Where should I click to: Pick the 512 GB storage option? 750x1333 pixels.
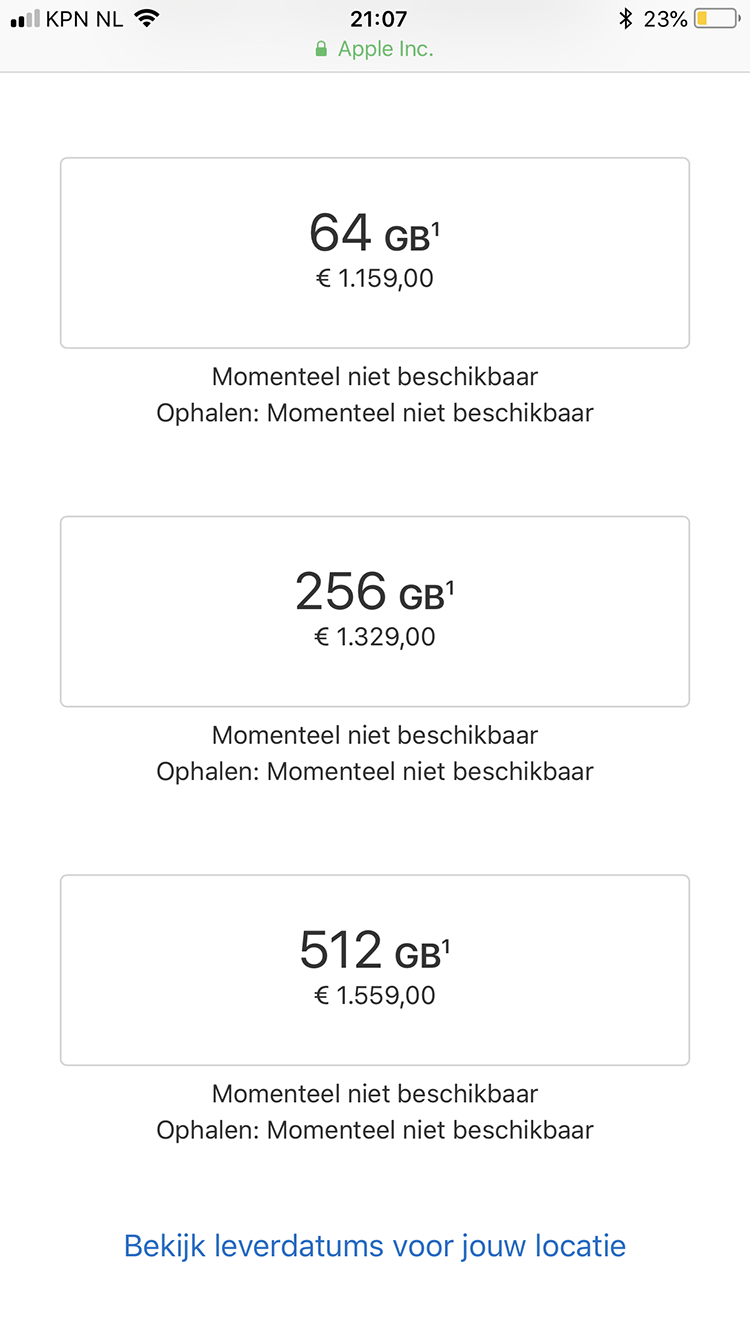coord(375,971)
